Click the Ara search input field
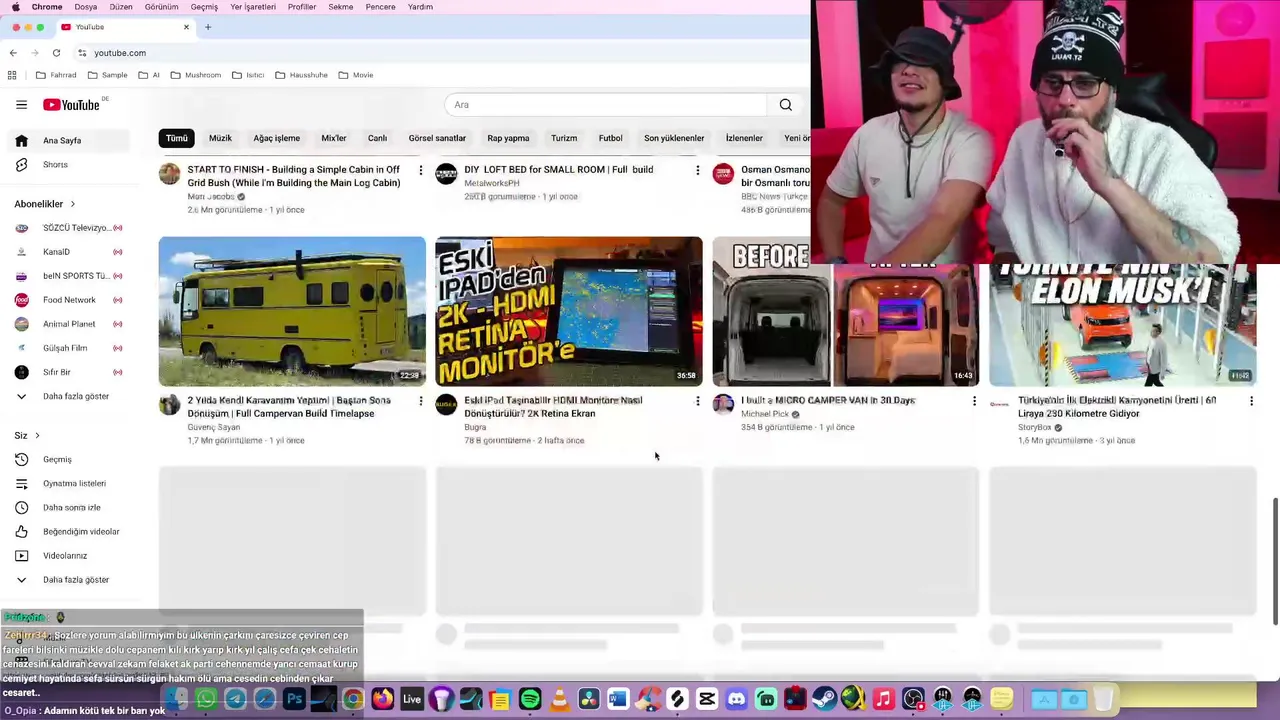The width and height of the screenshot is (1280, 720). [606, 105]
